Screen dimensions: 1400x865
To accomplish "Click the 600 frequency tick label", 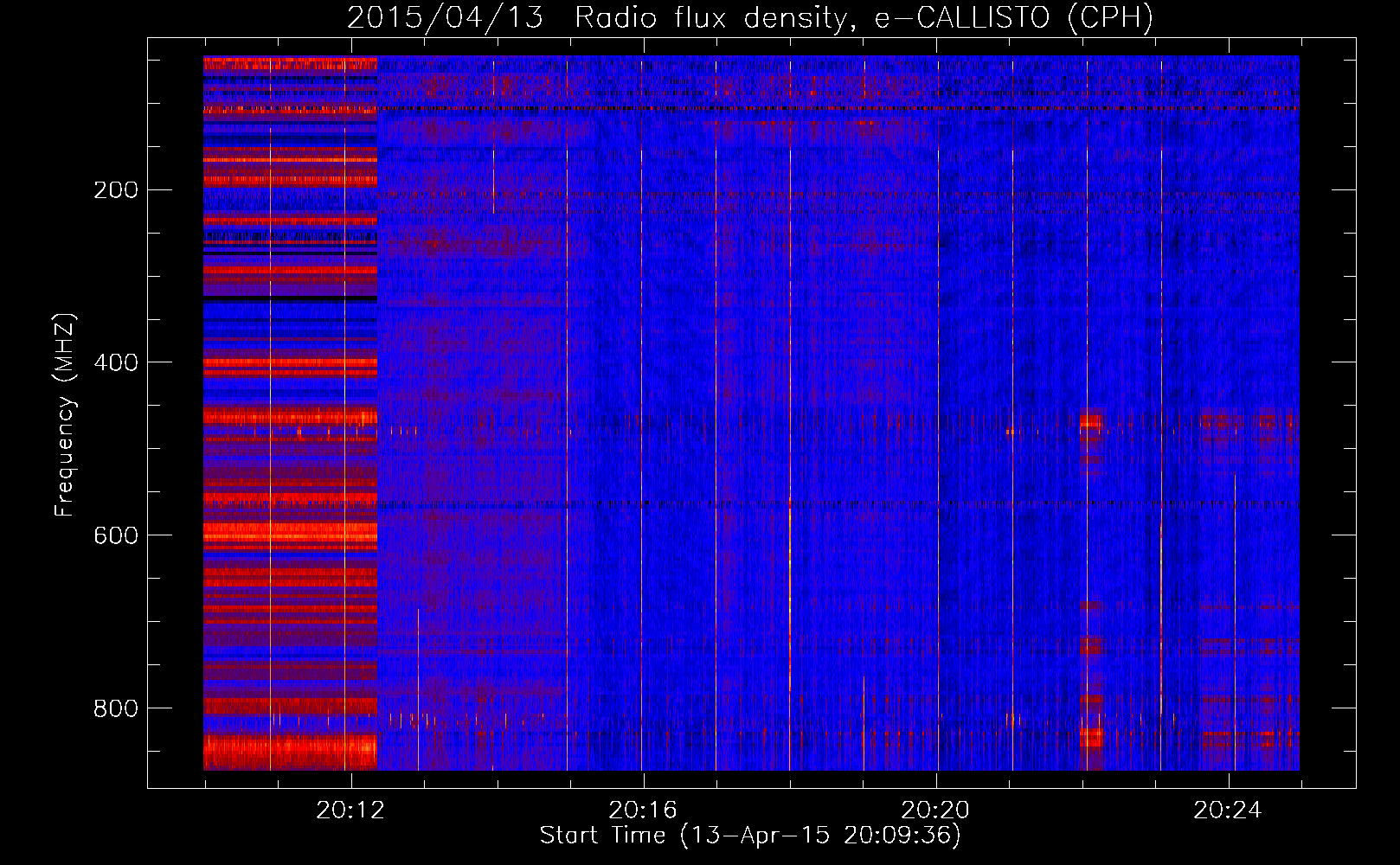I will click(116, 536).
